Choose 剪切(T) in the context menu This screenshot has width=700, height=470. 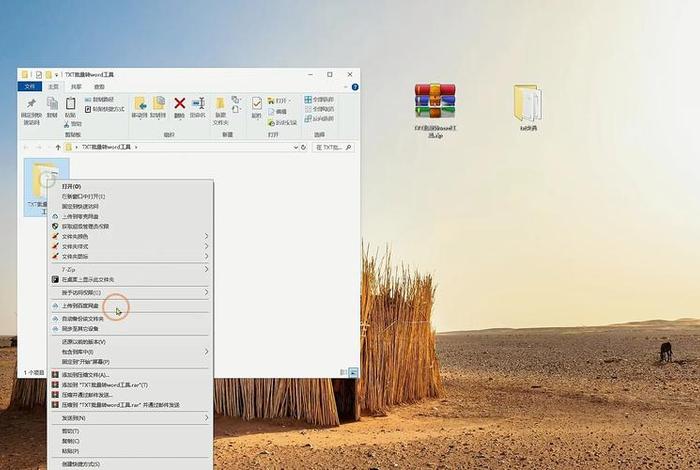[130, 431]
